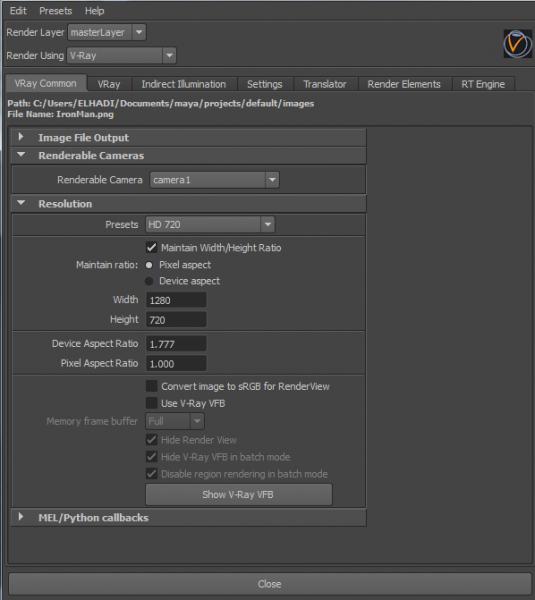Switch to the Indirect Illumination tab
535x600 pixels.
[184, 84]
